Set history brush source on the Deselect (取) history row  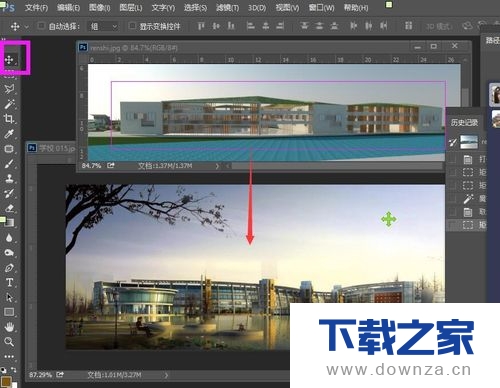tap(452, 212)
